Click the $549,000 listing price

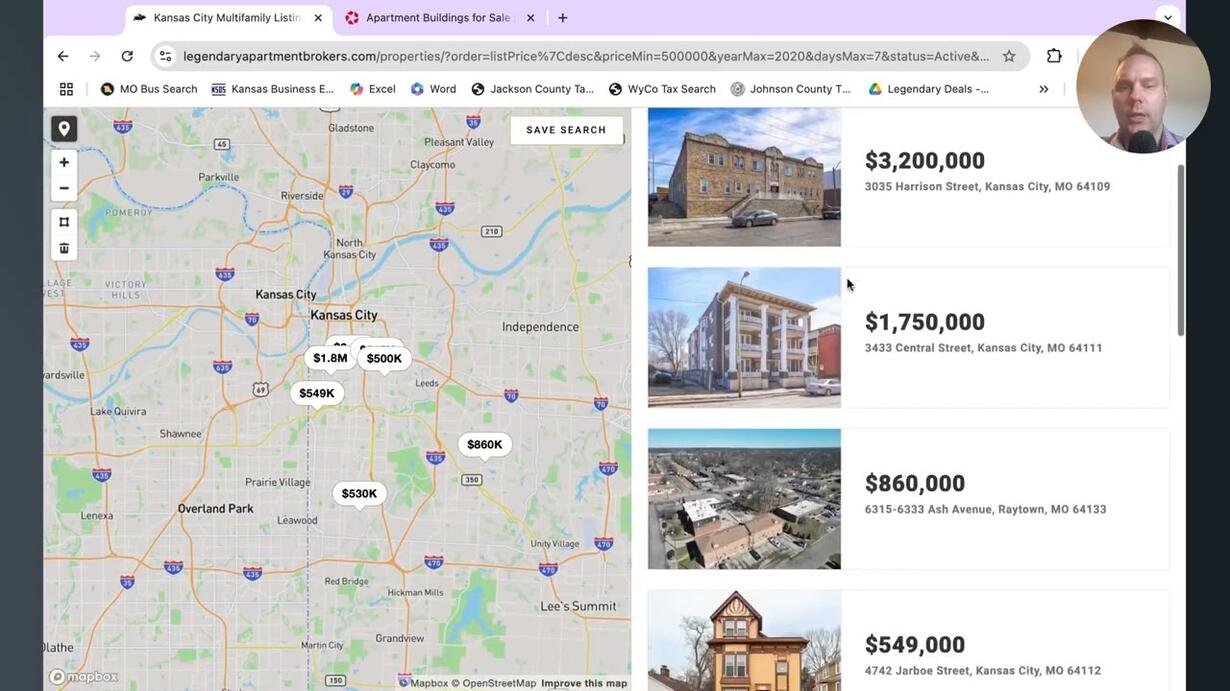tap(915, 645)
